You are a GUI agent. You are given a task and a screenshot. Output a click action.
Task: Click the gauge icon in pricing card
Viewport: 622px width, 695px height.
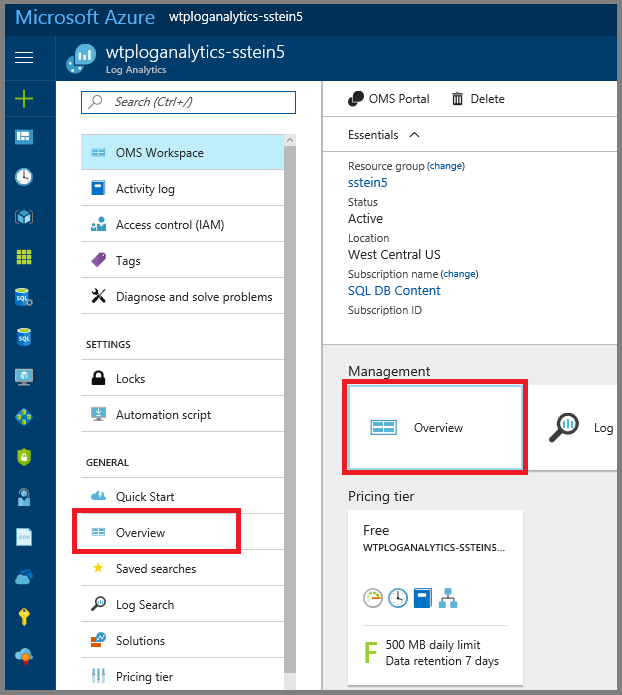(x=373, y=598)
